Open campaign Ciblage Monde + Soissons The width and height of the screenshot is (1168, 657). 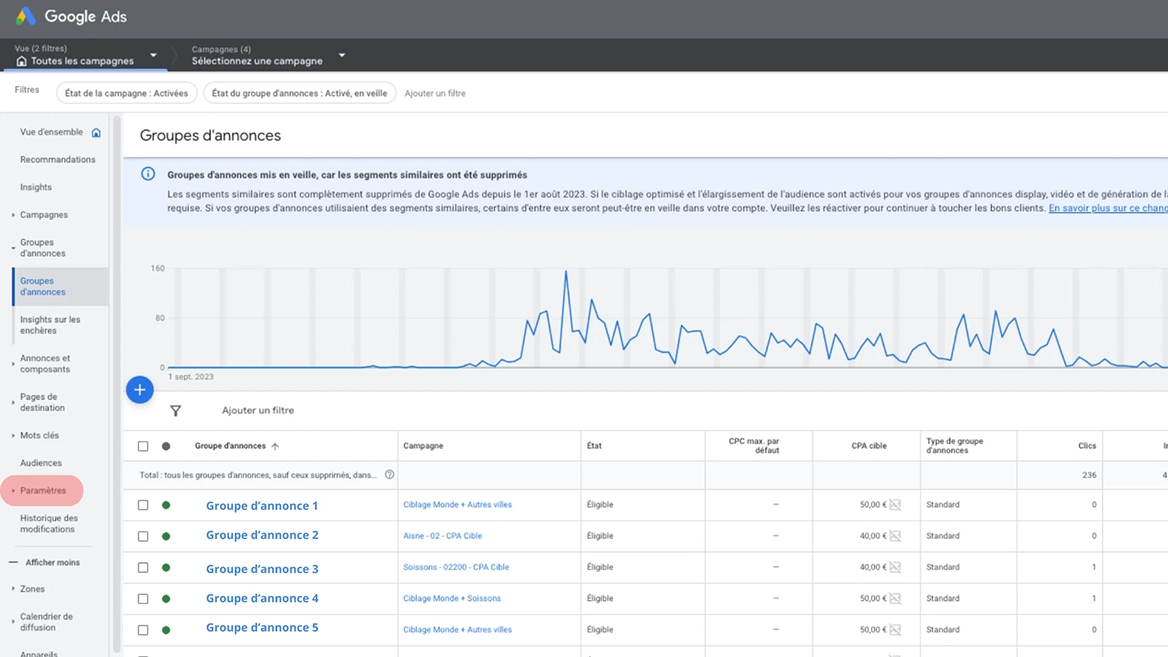452,598
